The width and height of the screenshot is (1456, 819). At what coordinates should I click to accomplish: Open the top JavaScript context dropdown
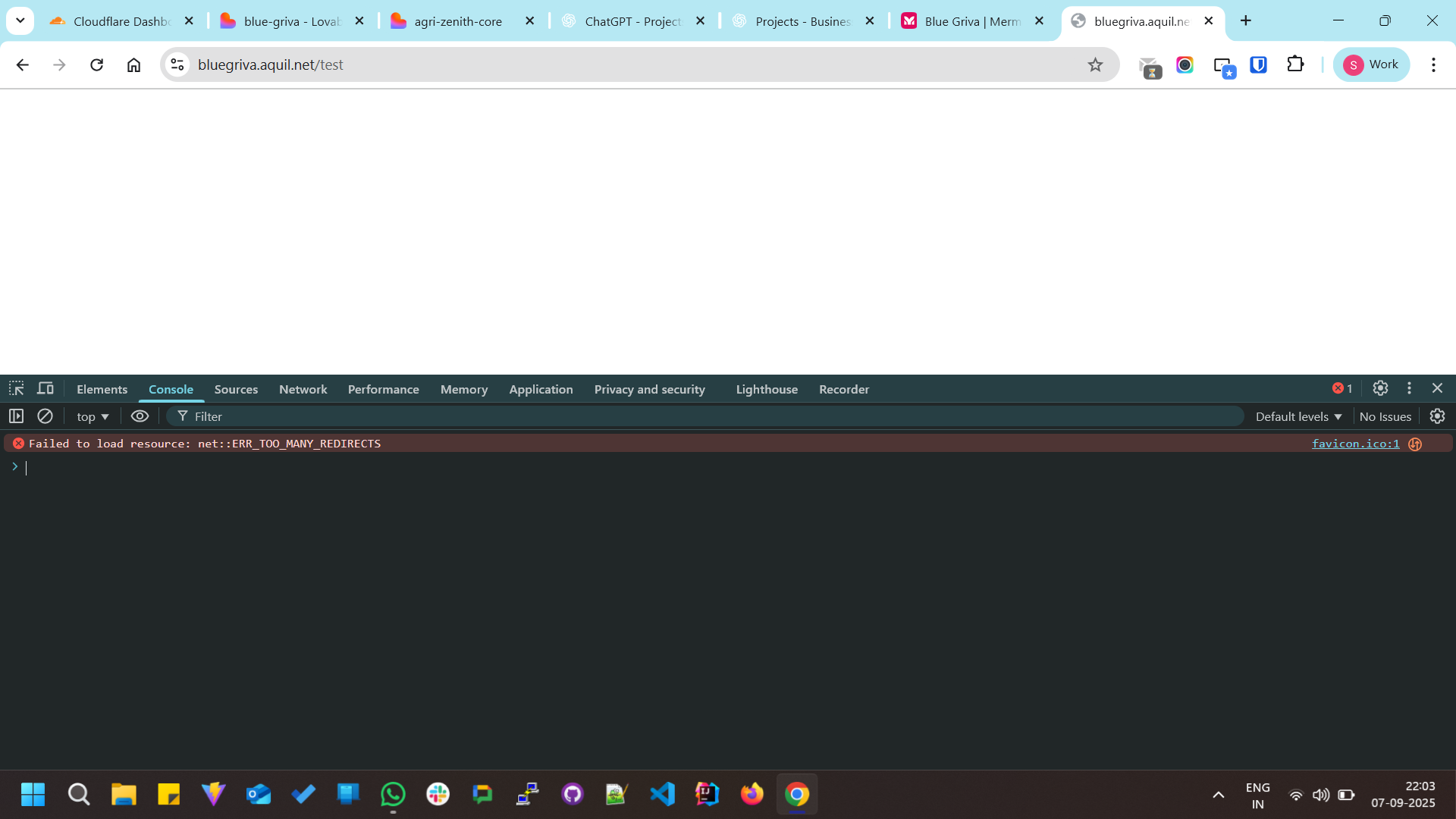point(93,416)
